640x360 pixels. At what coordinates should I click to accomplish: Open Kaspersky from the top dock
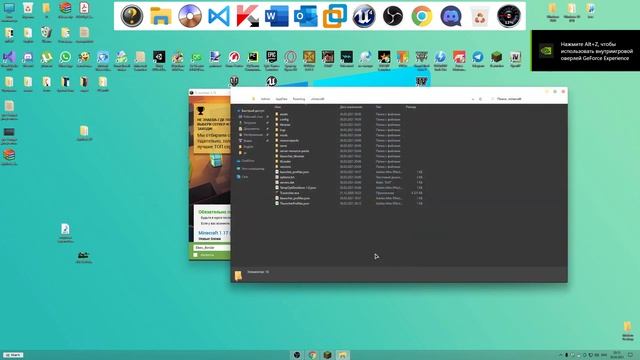[x=247, y=16]
